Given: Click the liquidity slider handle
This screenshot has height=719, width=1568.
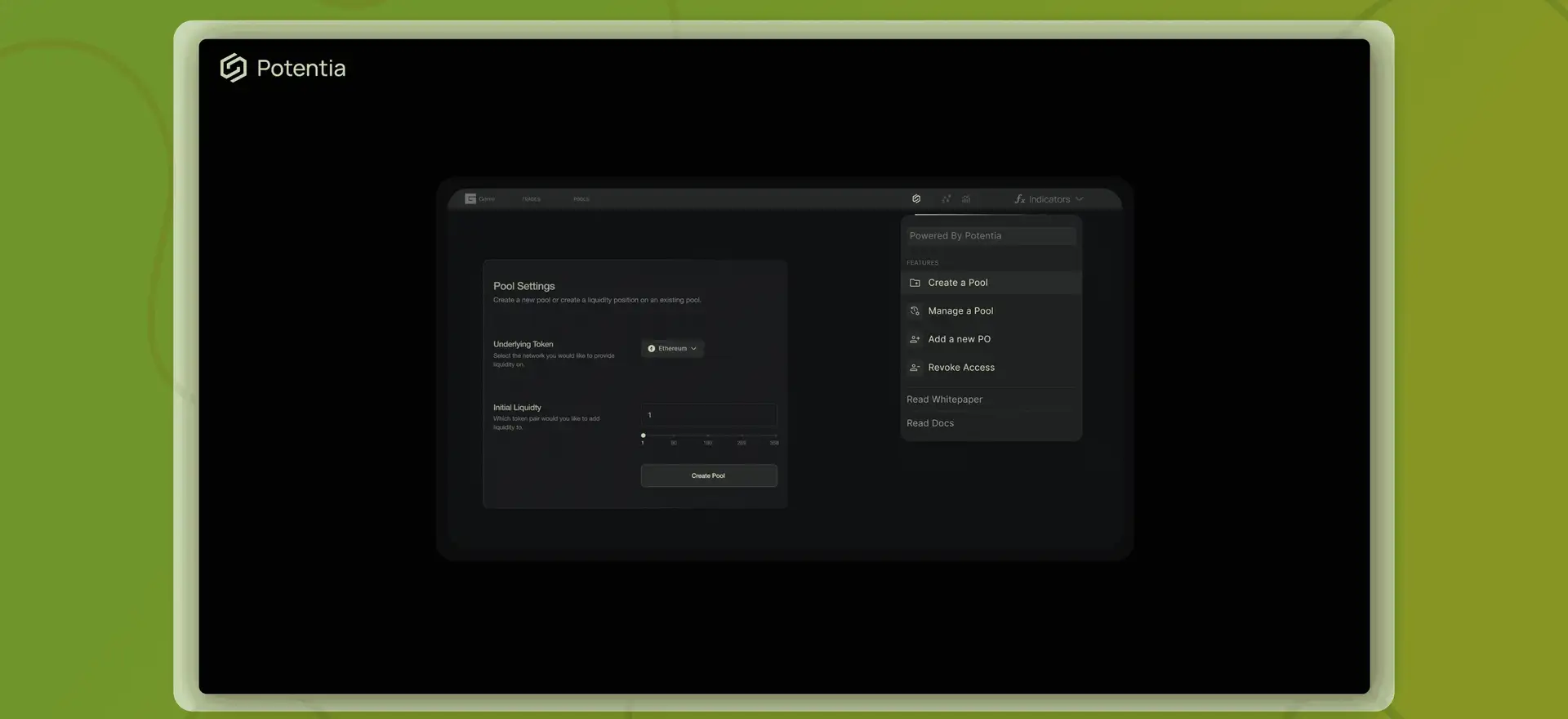Looking at the screenshot, I should click(x=644, y=435).
